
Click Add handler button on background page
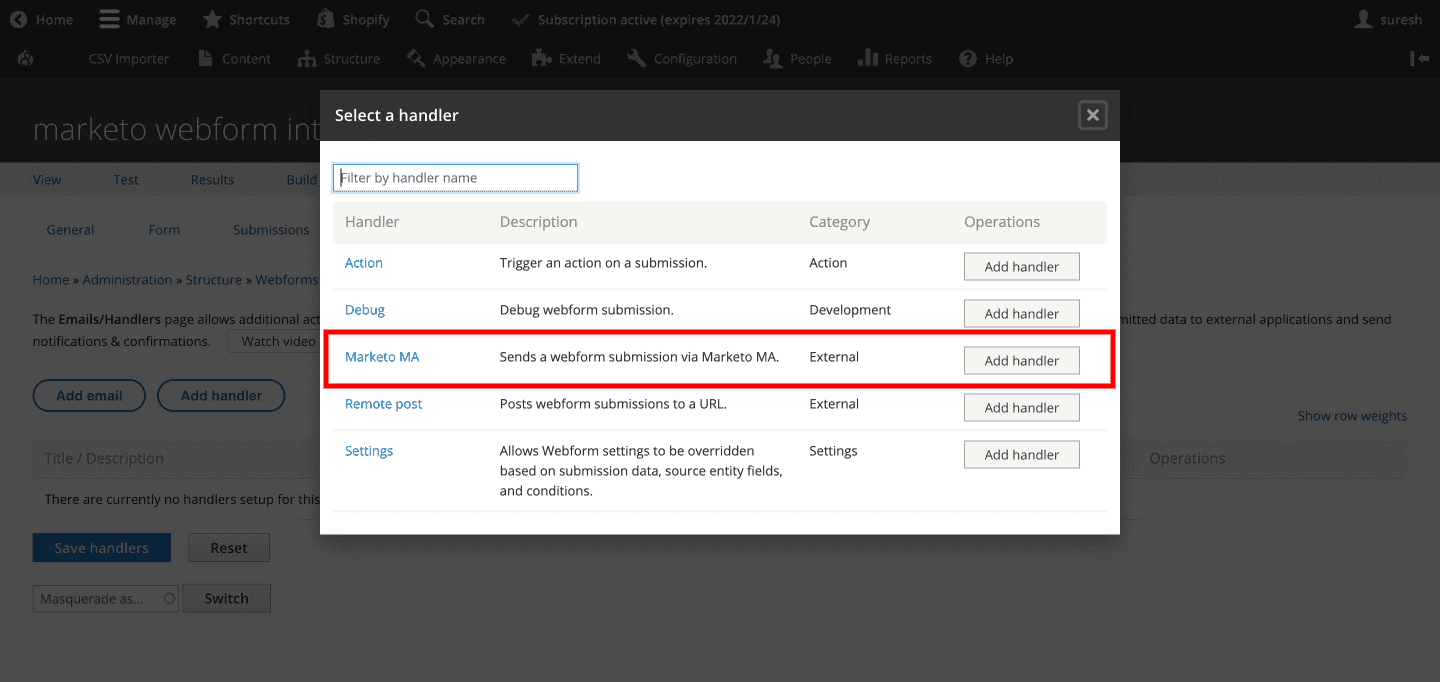click(x=221, y=396)
